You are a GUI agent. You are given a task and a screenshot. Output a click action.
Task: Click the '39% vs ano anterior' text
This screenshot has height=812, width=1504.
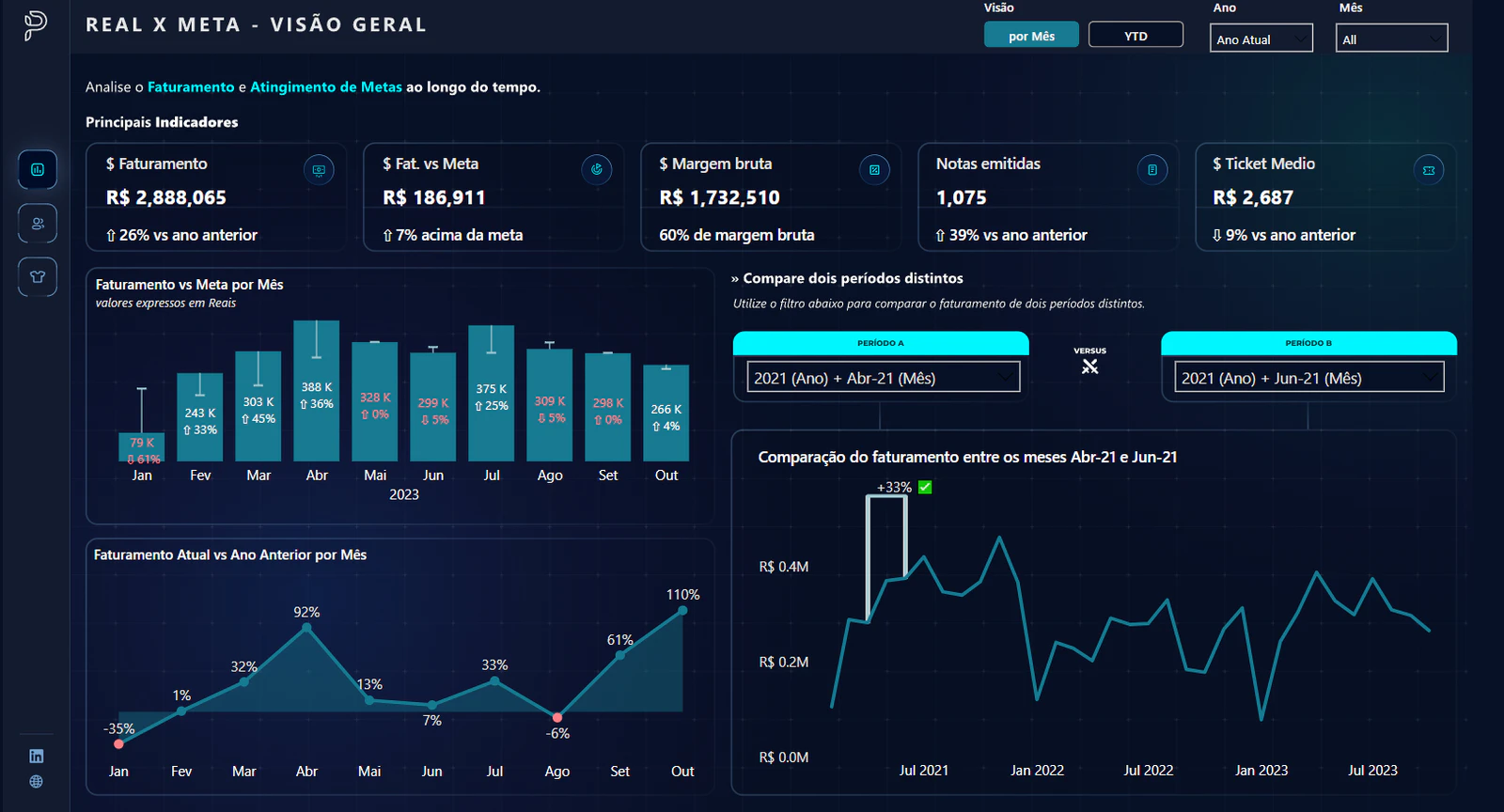pos(1011,235)
